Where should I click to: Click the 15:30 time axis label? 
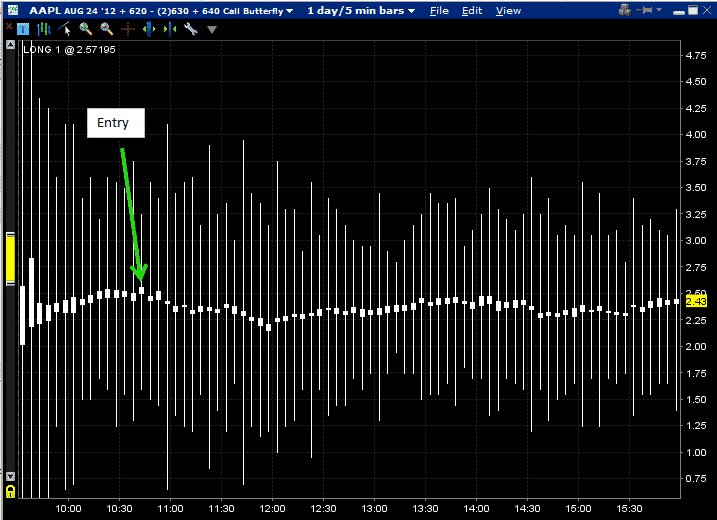[629, 509]
